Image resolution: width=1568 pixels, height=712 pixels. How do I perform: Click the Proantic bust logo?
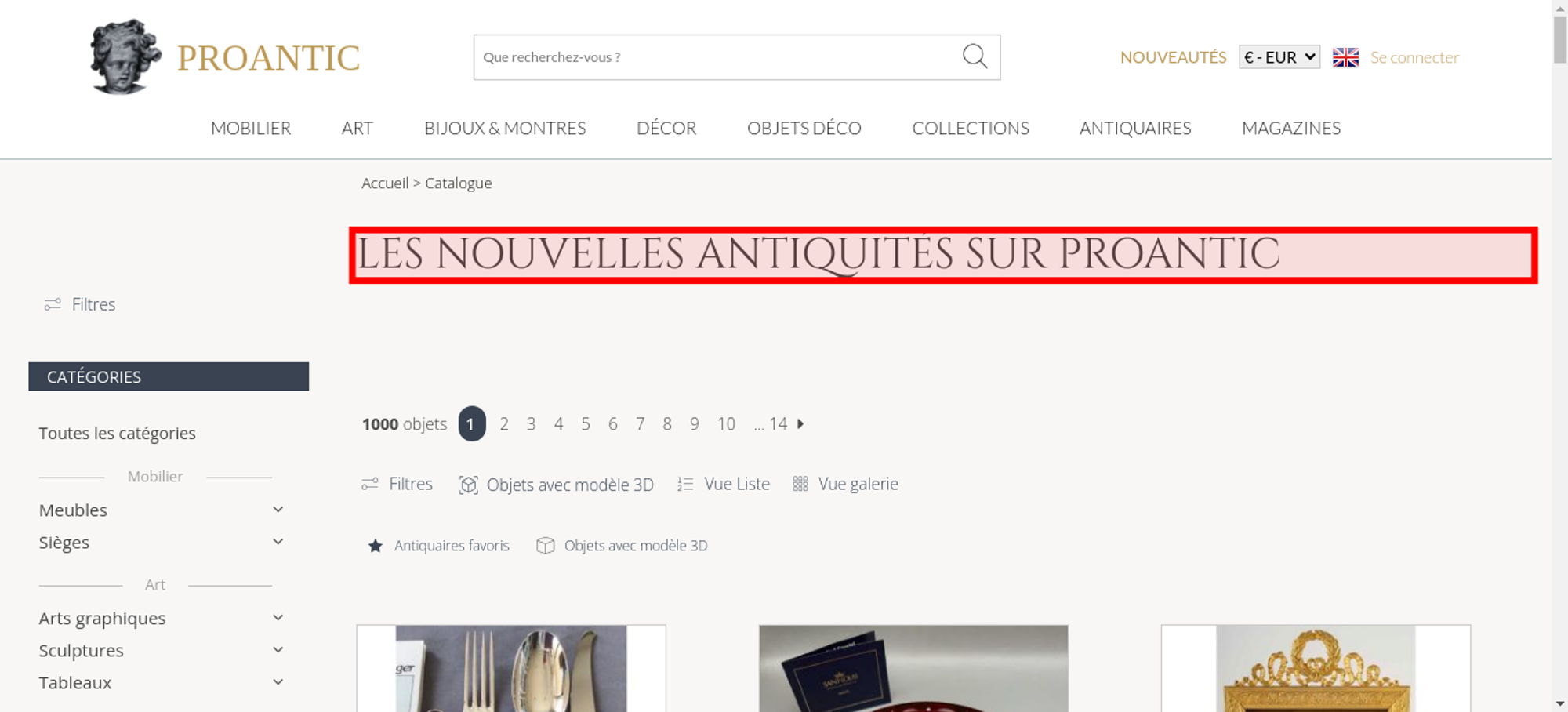pyautogui.click(x=125, y=57)
